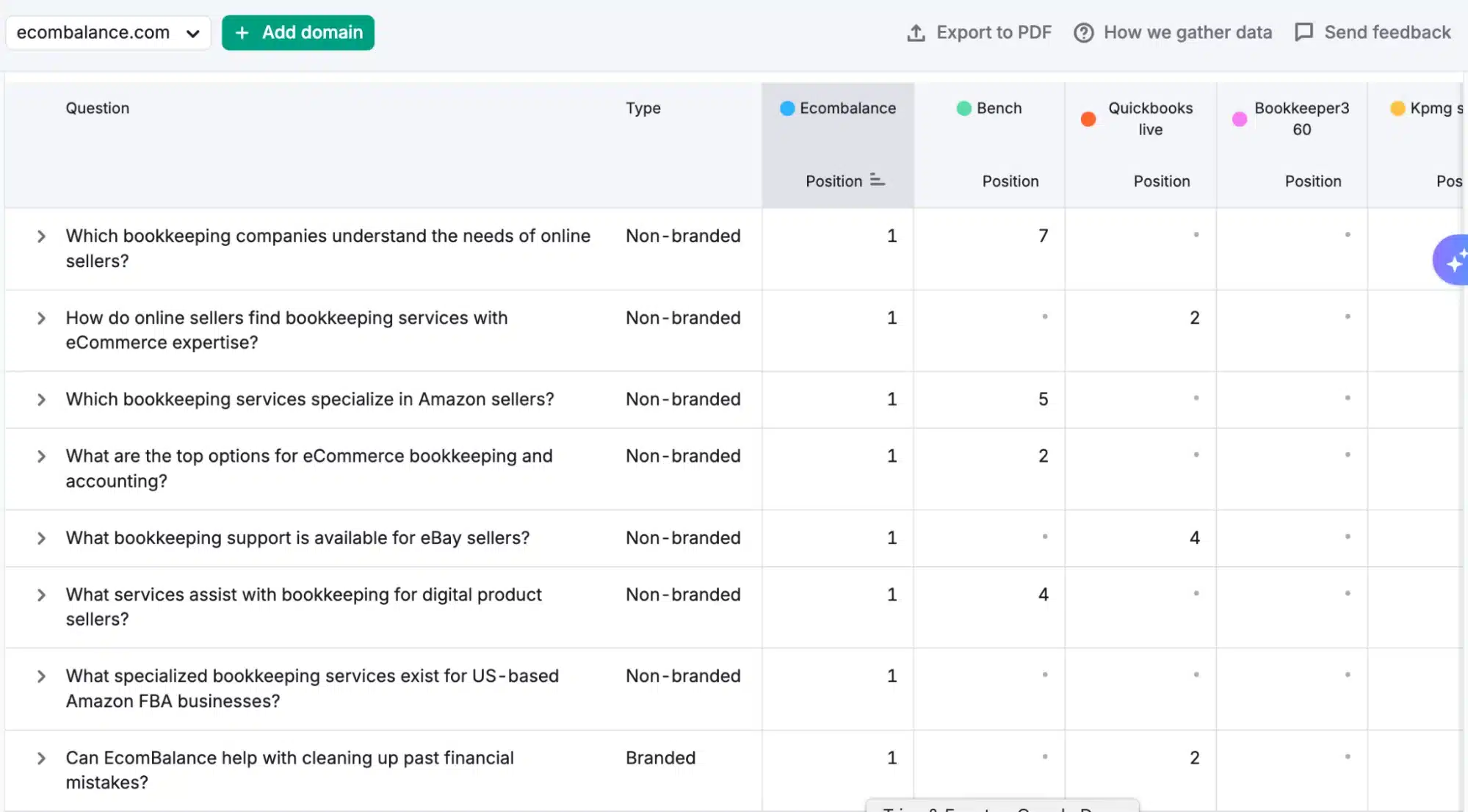Click the blue dot next to Ecombalance
The width and height of the screenshot is (1468, 812).
(787, 108)
